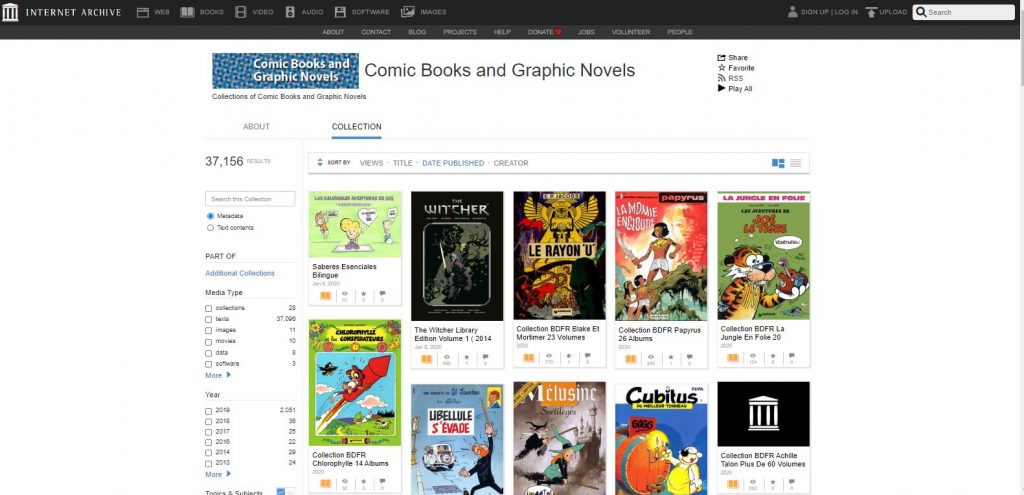Click book icon on Chlorophylle card

coord(325,484)
